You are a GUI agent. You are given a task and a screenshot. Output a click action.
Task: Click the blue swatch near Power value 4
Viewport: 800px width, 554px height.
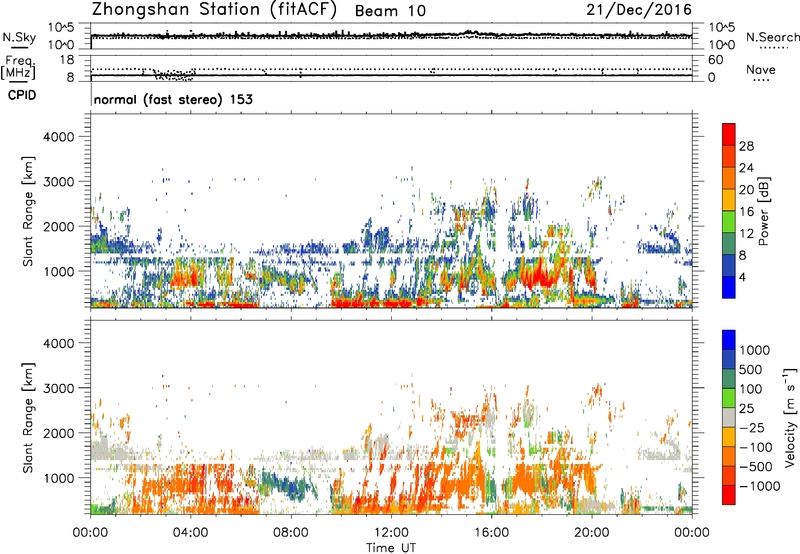pos(729,288)
